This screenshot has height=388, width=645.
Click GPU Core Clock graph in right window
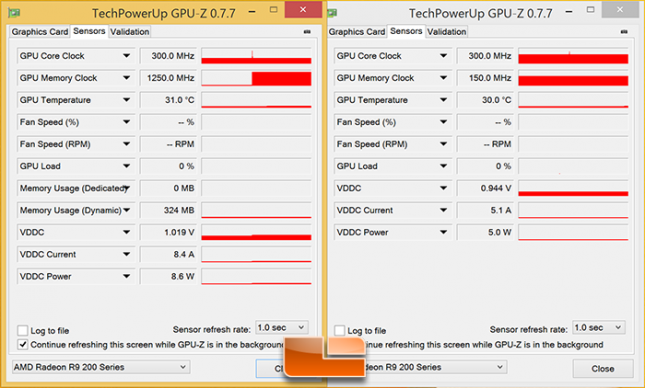point(573,56)
